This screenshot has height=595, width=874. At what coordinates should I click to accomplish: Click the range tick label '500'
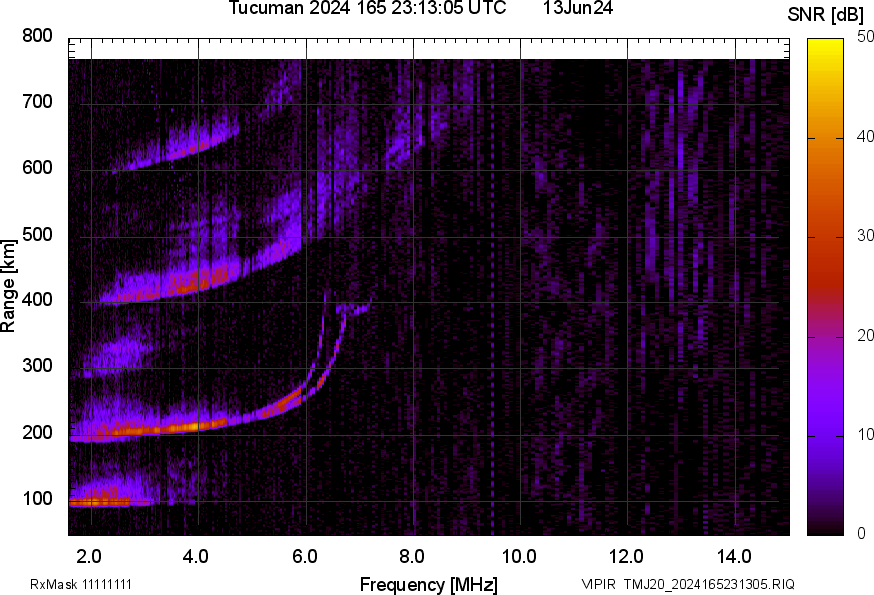click(37, 234)
